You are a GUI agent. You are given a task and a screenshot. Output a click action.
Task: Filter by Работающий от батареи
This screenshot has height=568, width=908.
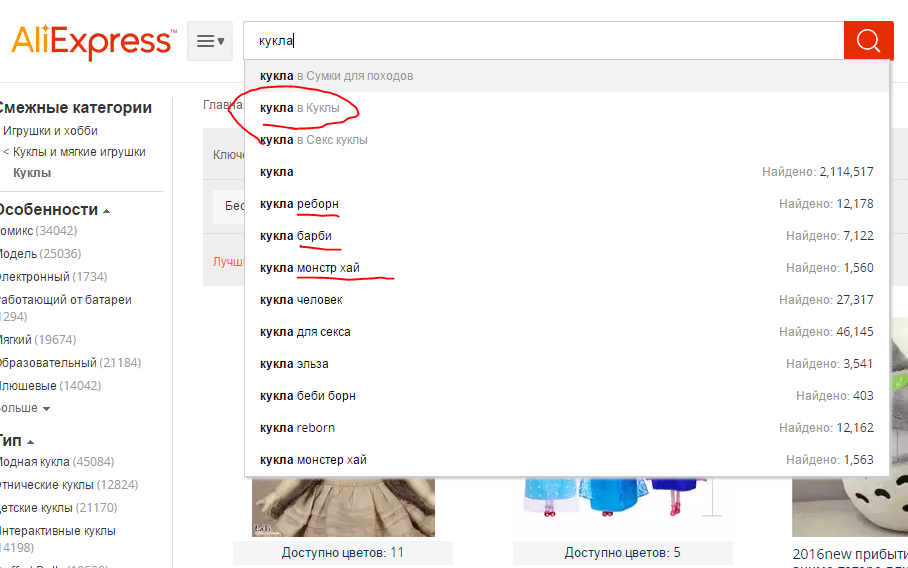point(65,308)
